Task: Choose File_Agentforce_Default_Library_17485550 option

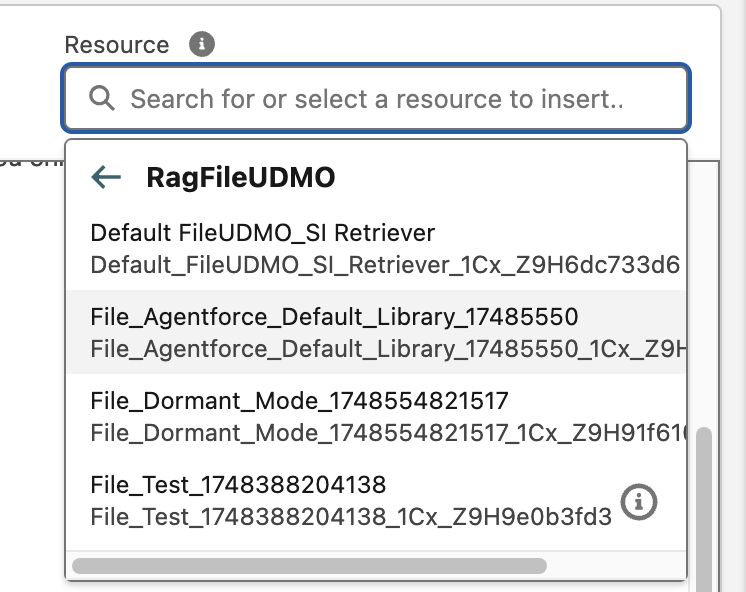Action: (x=334, y=317)
